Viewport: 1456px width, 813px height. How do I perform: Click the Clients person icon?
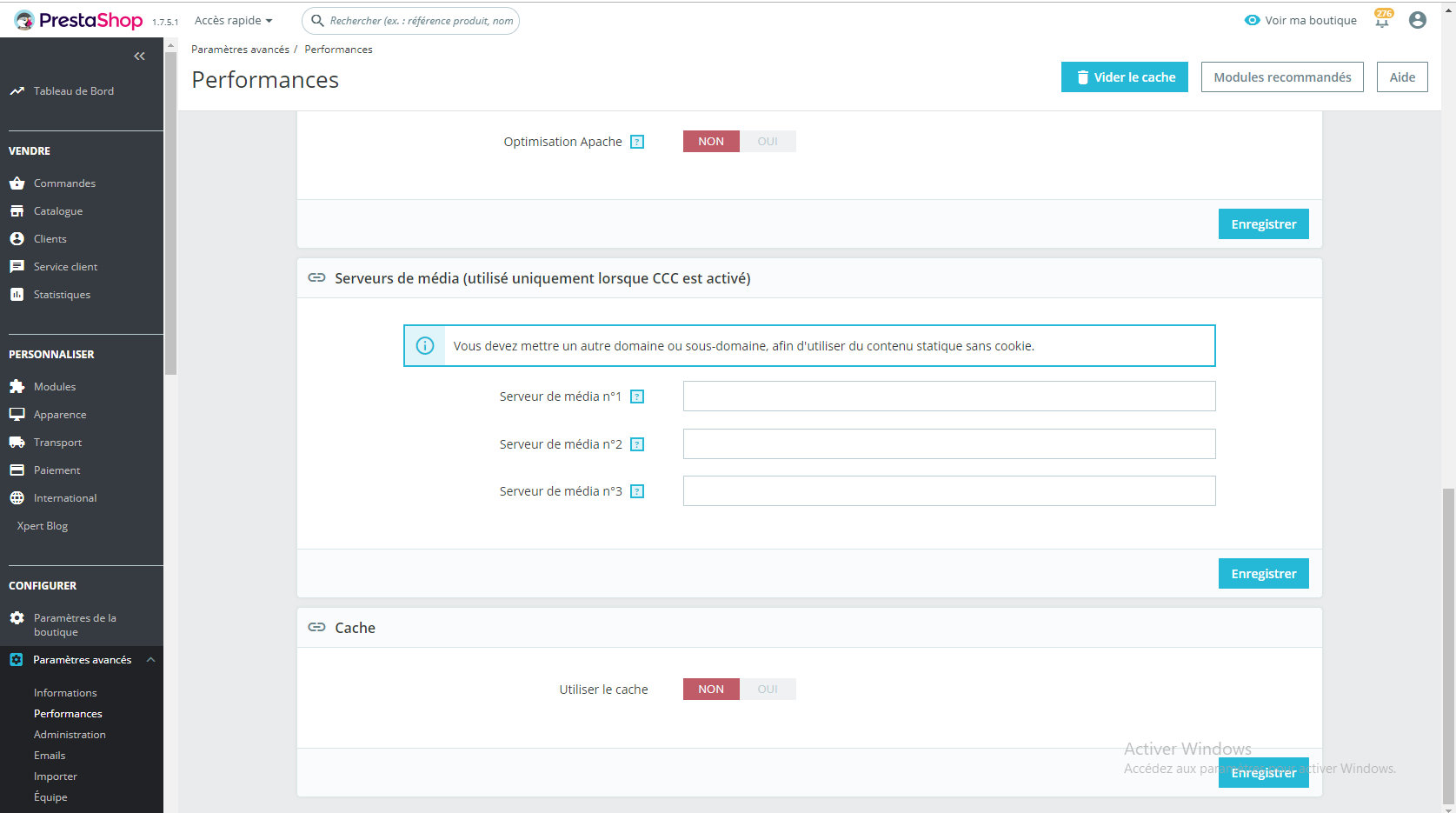click(17, 238)
